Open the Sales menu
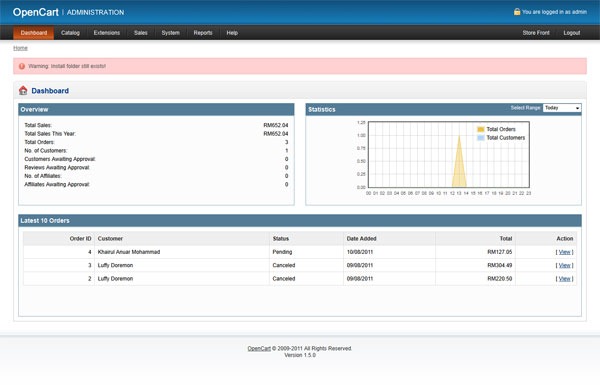 point(140,33)
